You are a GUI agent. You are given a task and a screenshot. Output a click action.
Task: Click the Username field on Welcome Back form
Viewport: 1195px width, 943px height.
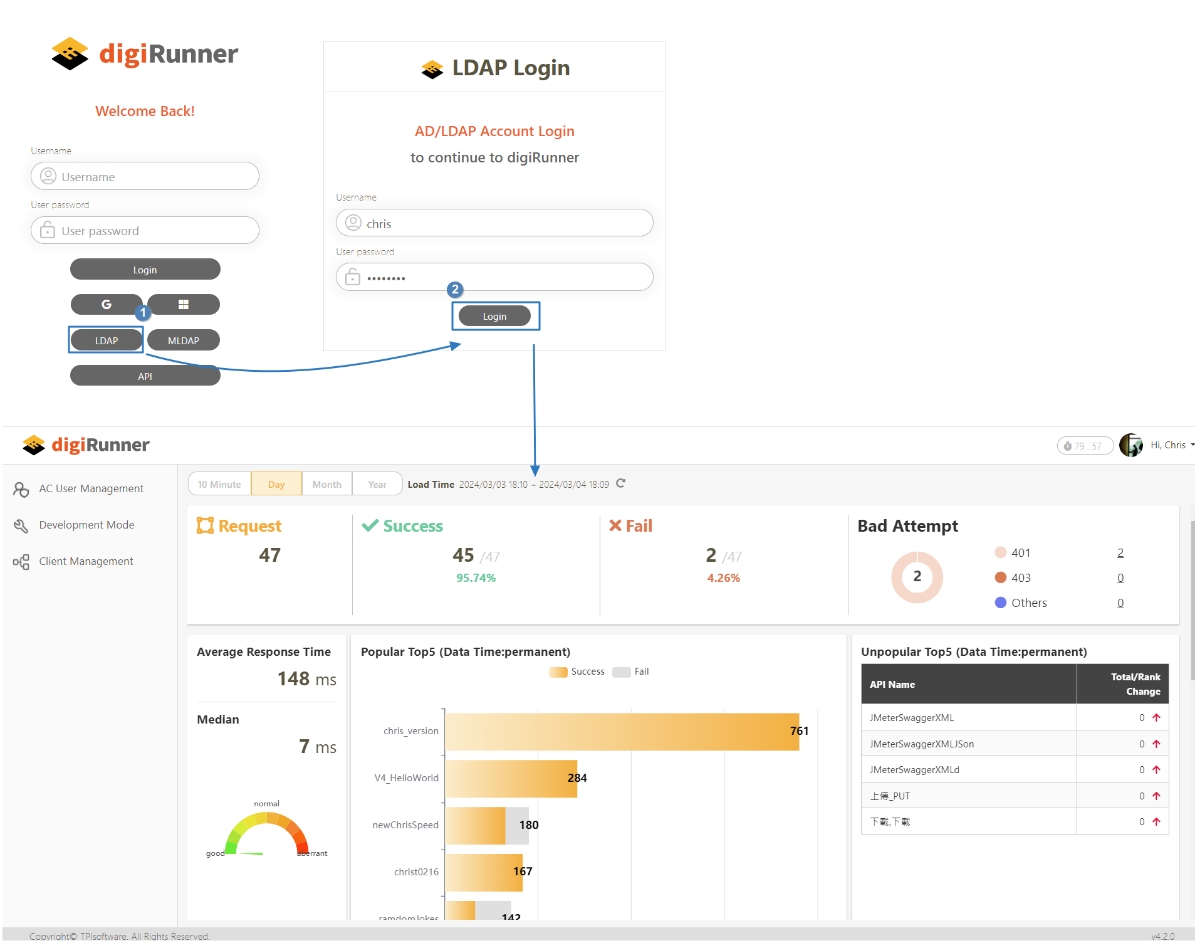[145, 177]
